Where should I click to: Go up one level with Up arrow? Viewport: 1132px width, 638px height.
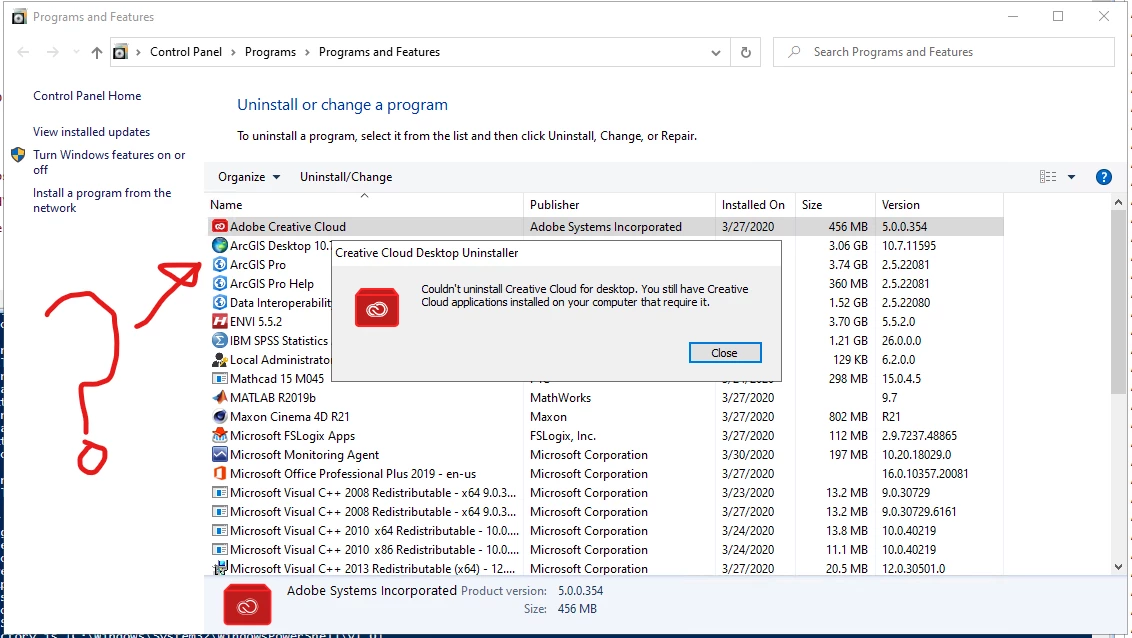[97, 52]
